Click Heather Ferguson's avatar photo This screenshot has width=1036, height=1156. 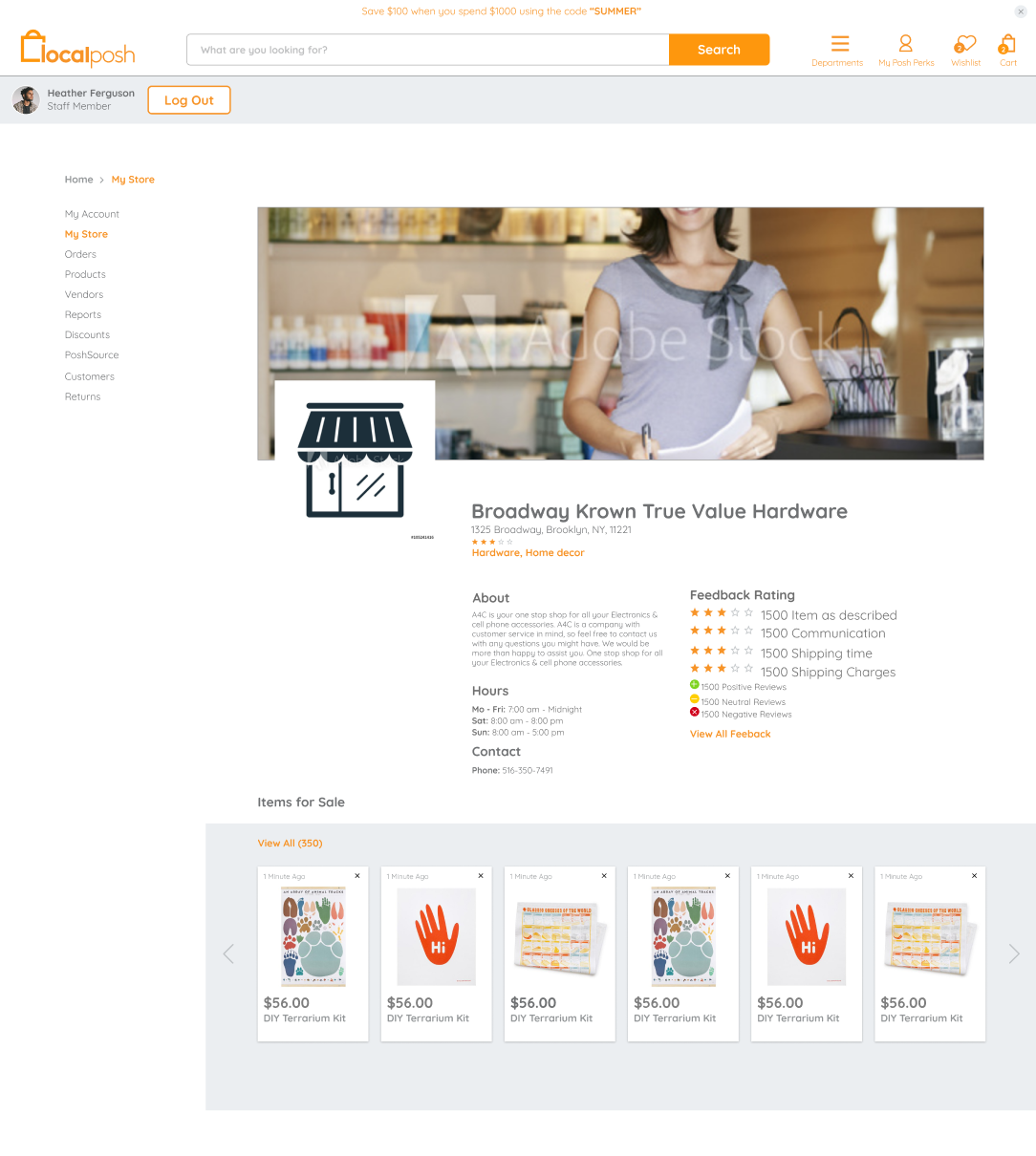pyautogui.click(x=27, y=99)
